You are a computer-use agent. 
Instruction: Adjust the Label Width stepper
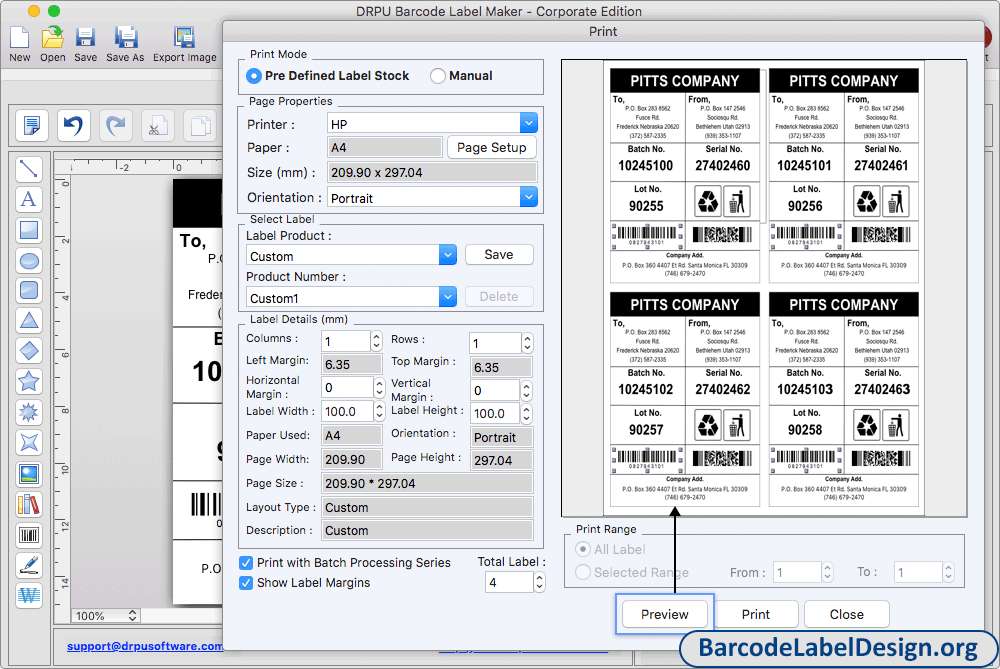[379, 411]
